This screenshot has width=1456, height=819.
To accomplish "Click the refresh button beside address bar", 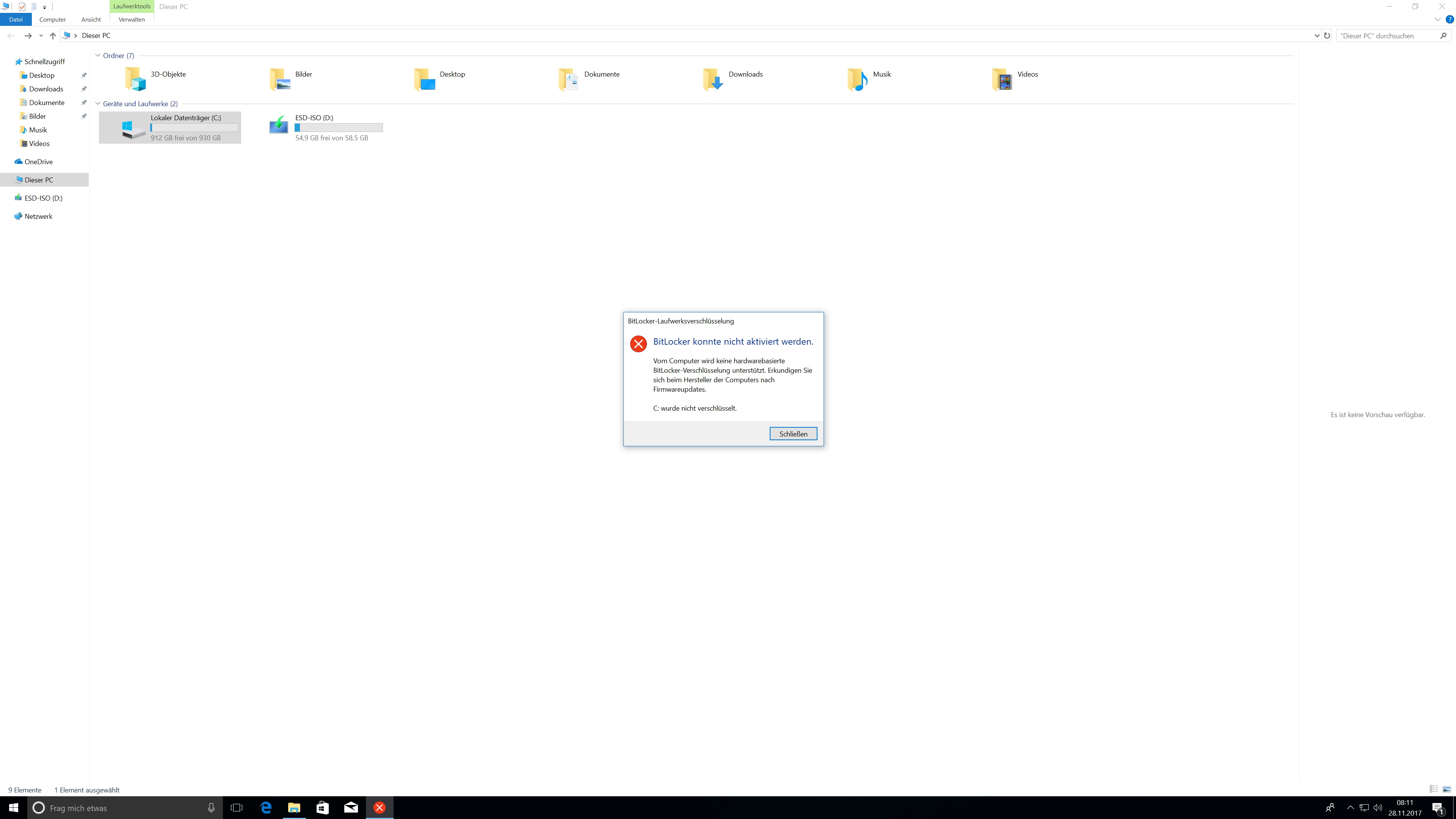I will point(1327,36).
